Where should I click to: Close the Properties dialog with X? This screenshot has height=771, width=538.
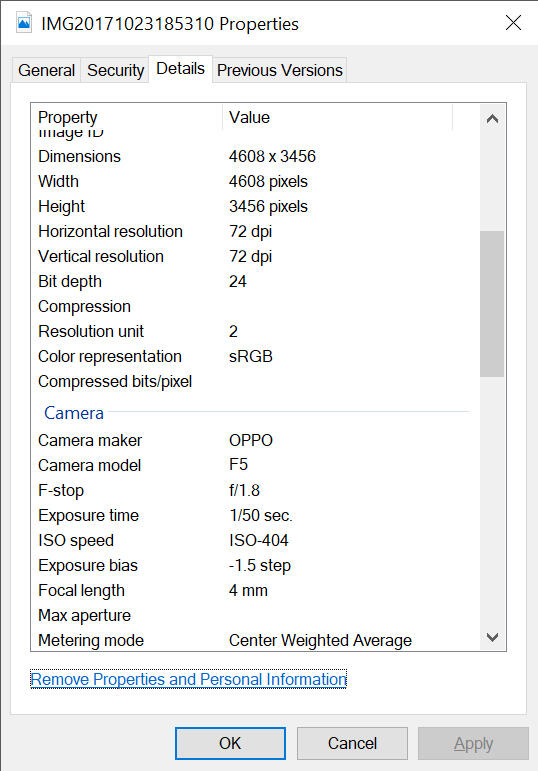[x=513, y=23]
